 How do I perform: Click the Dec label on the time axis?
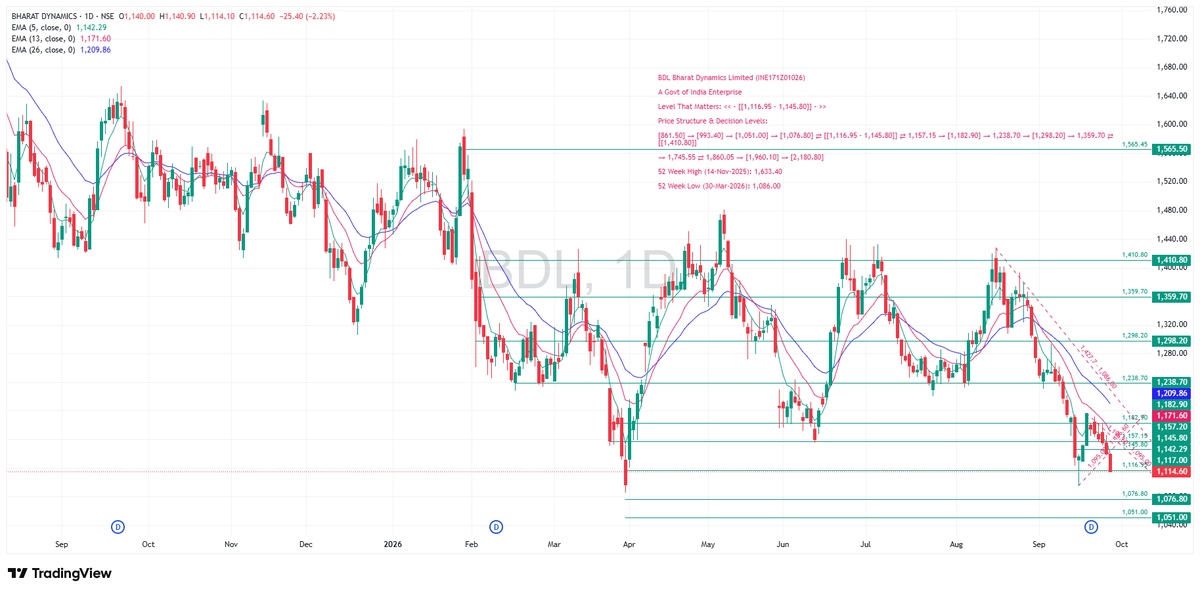pos(306,545)
